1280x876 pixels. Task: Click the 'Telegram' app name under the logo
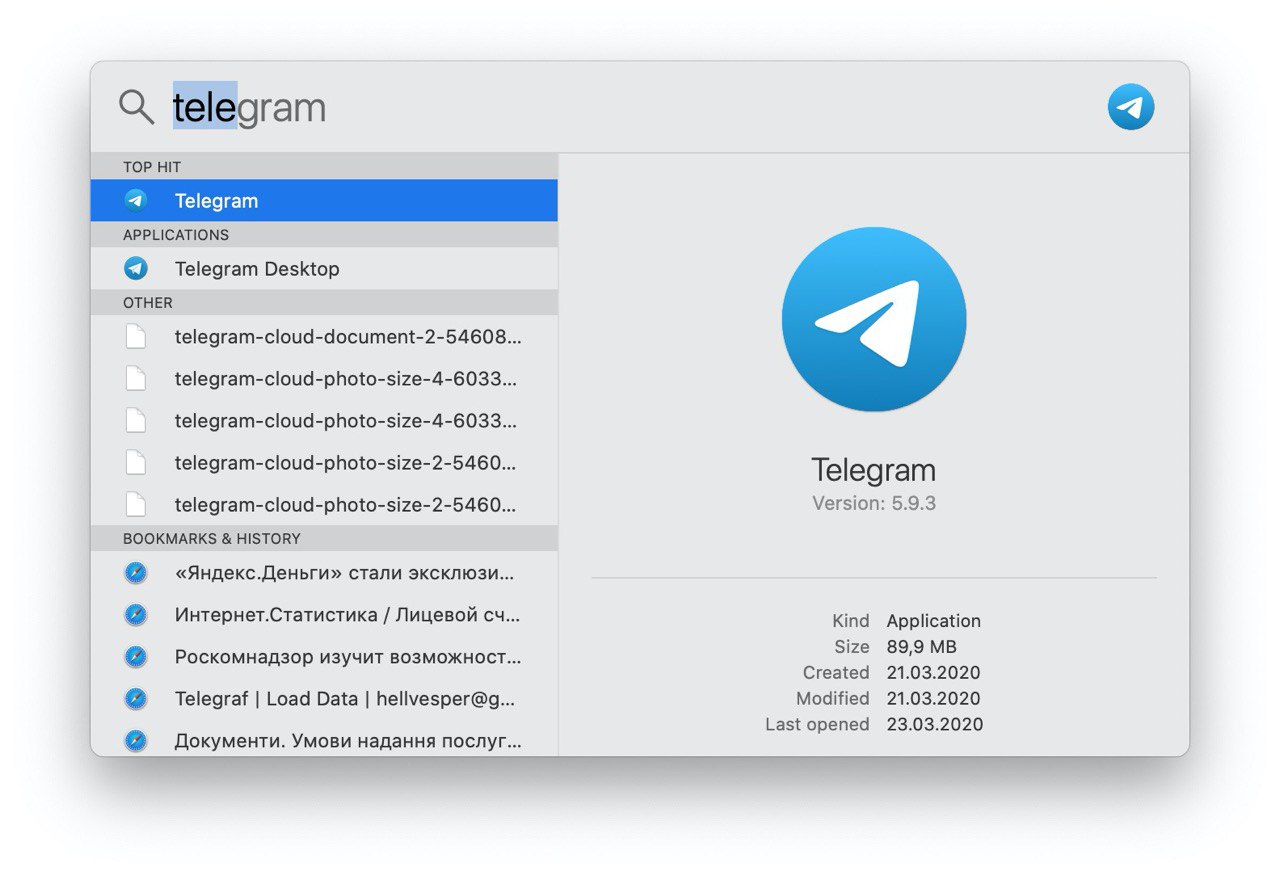[874, 470]
